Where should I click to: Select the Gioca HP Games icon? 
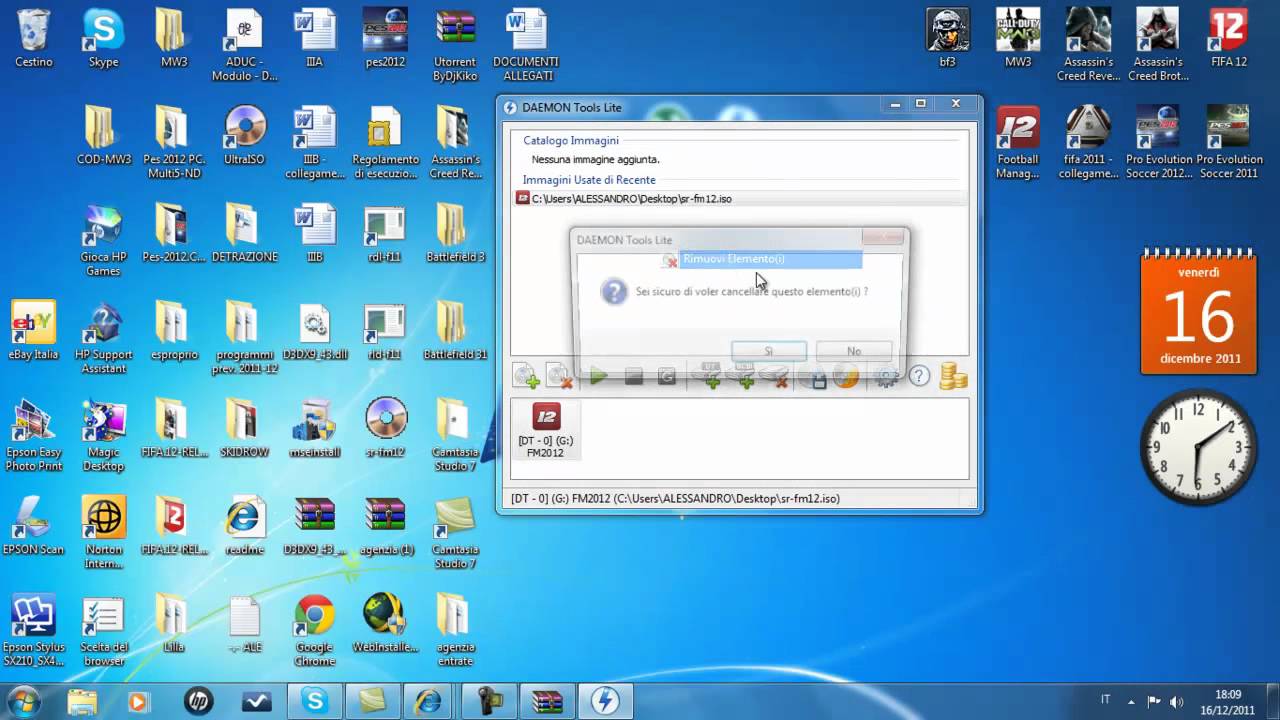click(x=104, y=241)
